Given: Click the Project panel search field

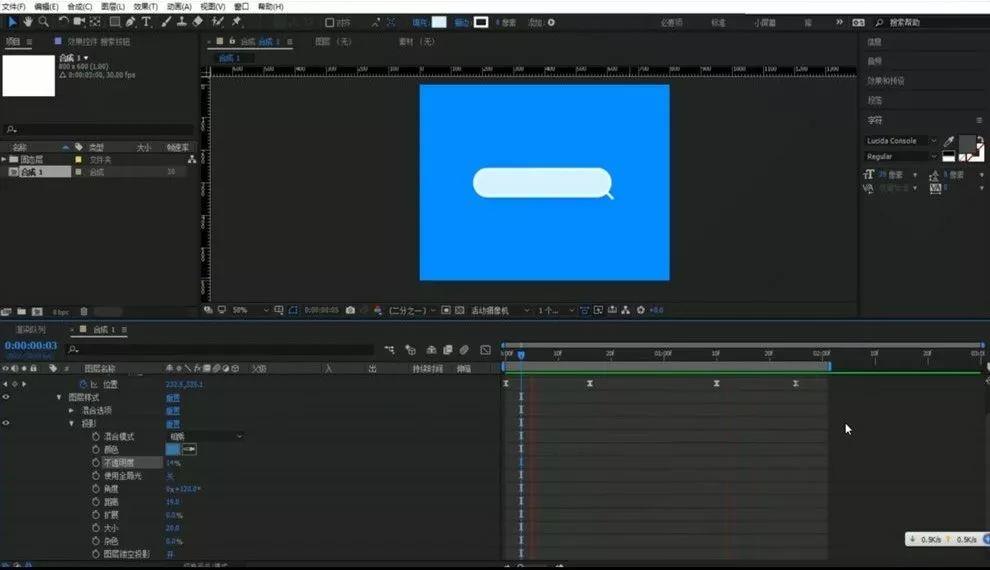Looking at the screenshot, I should (x=98, y=129).
